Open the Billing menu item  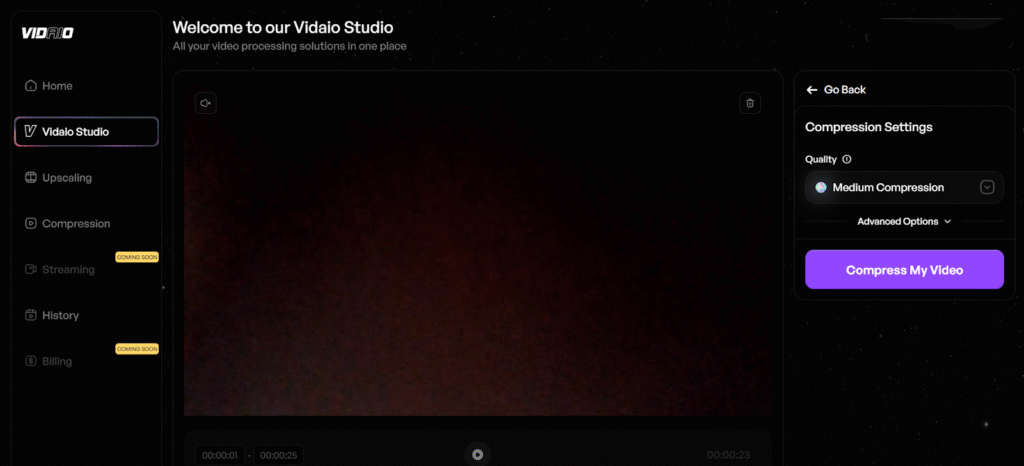(57, 361)
